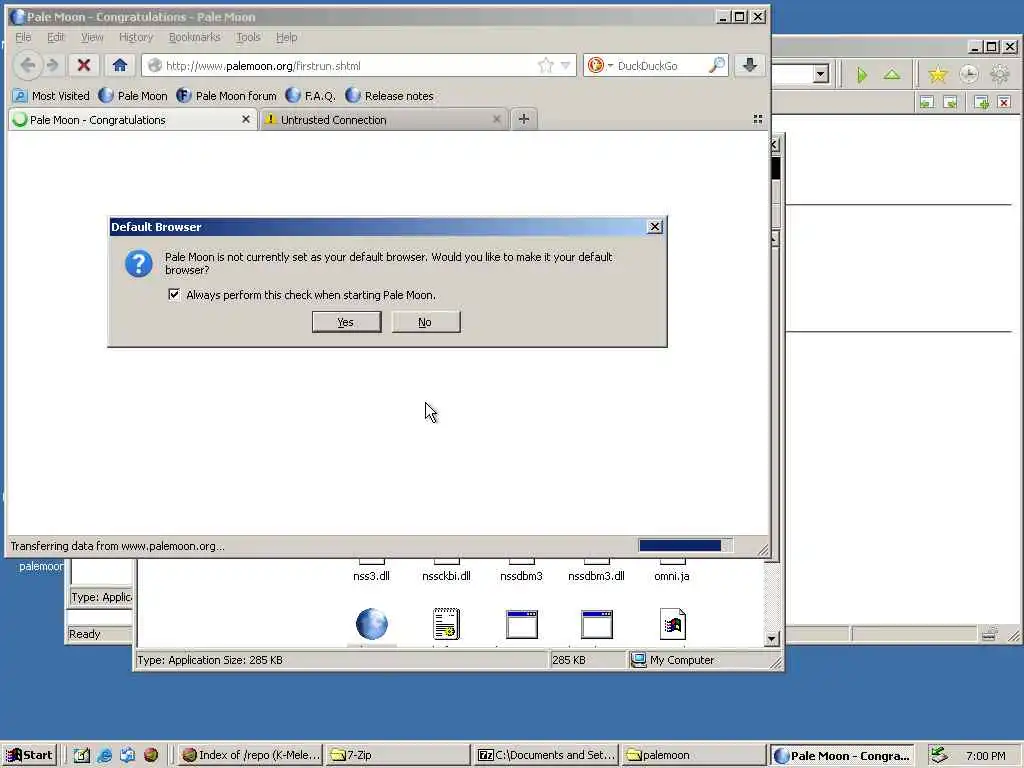Switch to Index of /repo taskbar window
The image size is (1024, 768).
[x=251, y=755]
